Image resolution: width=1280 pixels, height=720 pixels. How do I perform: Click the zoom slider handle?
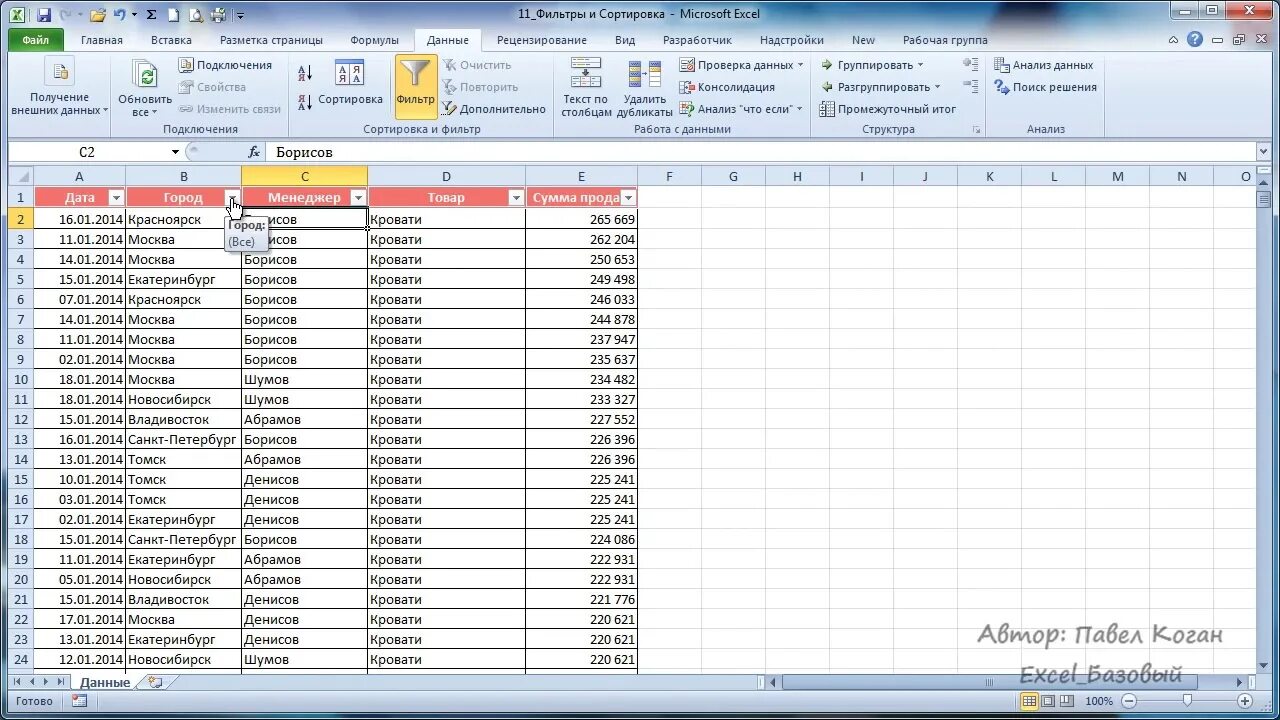tap(1186, 701)
